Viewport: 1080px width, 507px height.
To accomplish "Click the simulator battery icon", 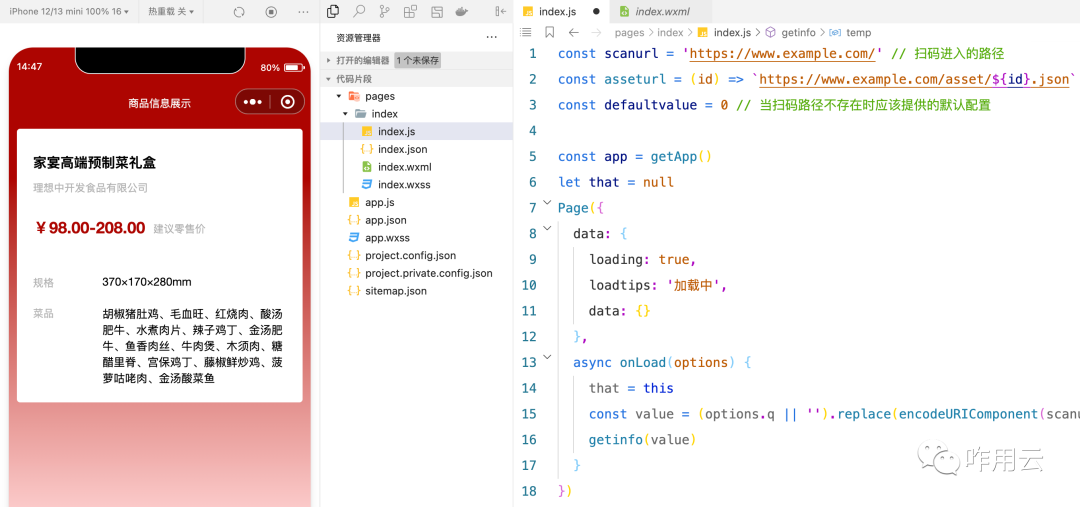I will pos(293,68).
